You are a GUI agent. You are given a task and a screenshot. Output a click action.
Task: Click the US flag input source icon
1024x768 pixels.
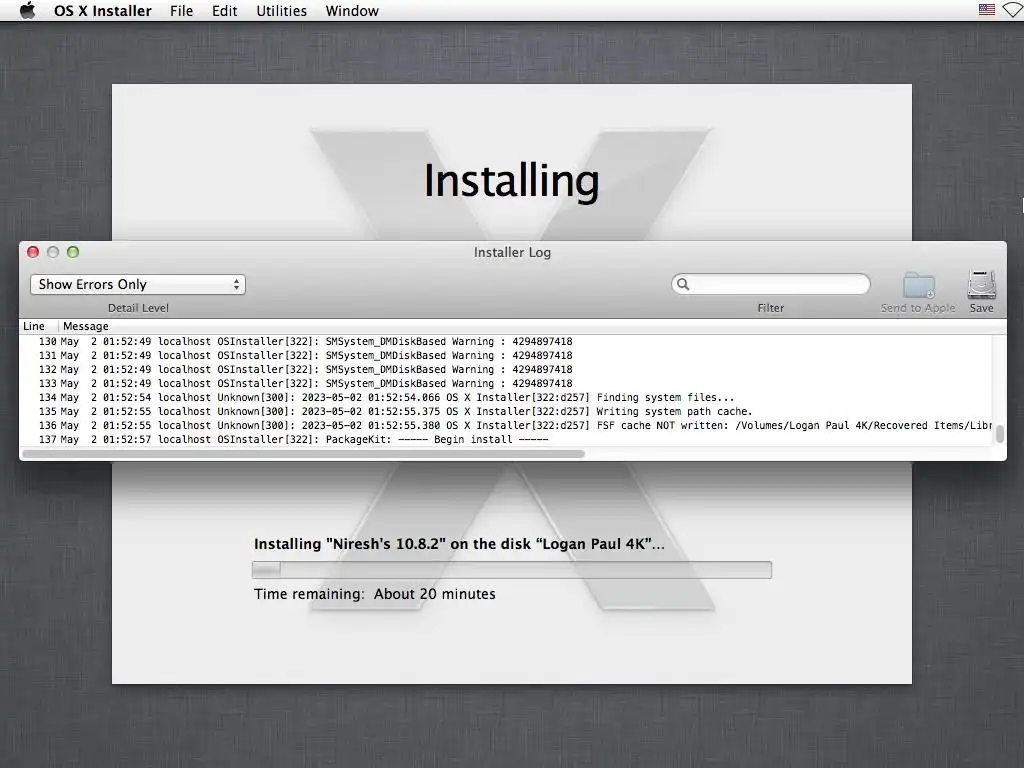pos(987,10)
